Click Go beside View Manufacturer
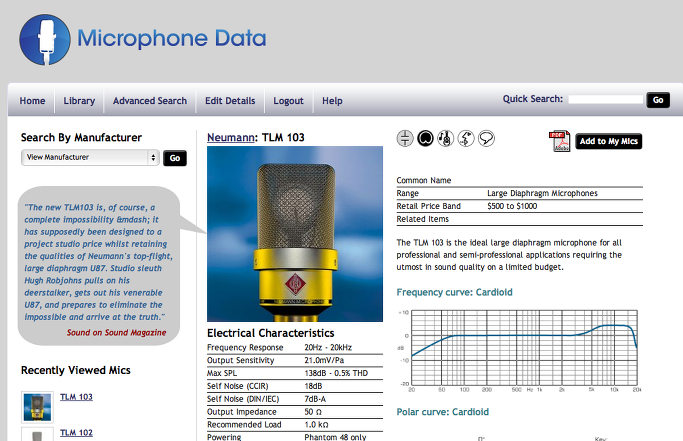This screenshot has height=441, width=683. [x=175, y=158]
